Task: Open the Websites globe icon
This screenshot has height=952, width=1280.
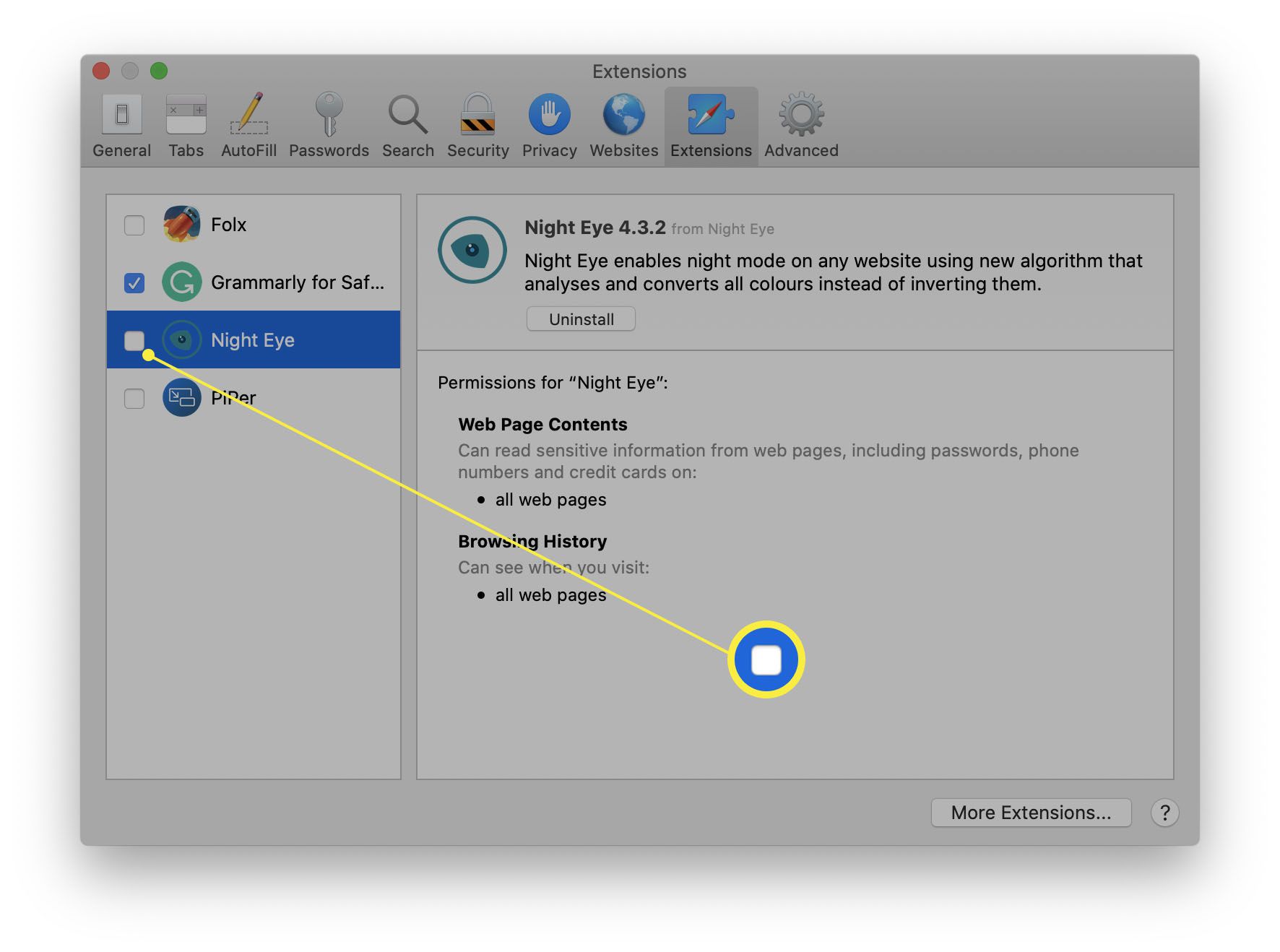Action: pos(623,114)
